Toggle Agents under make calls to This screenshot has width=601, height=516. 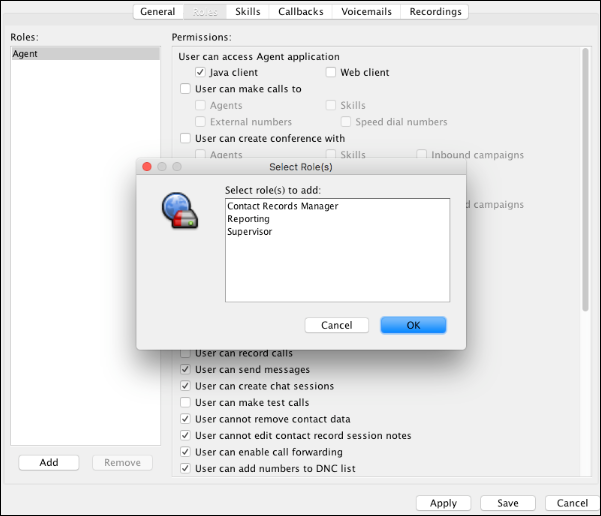[x=200, y=105]
